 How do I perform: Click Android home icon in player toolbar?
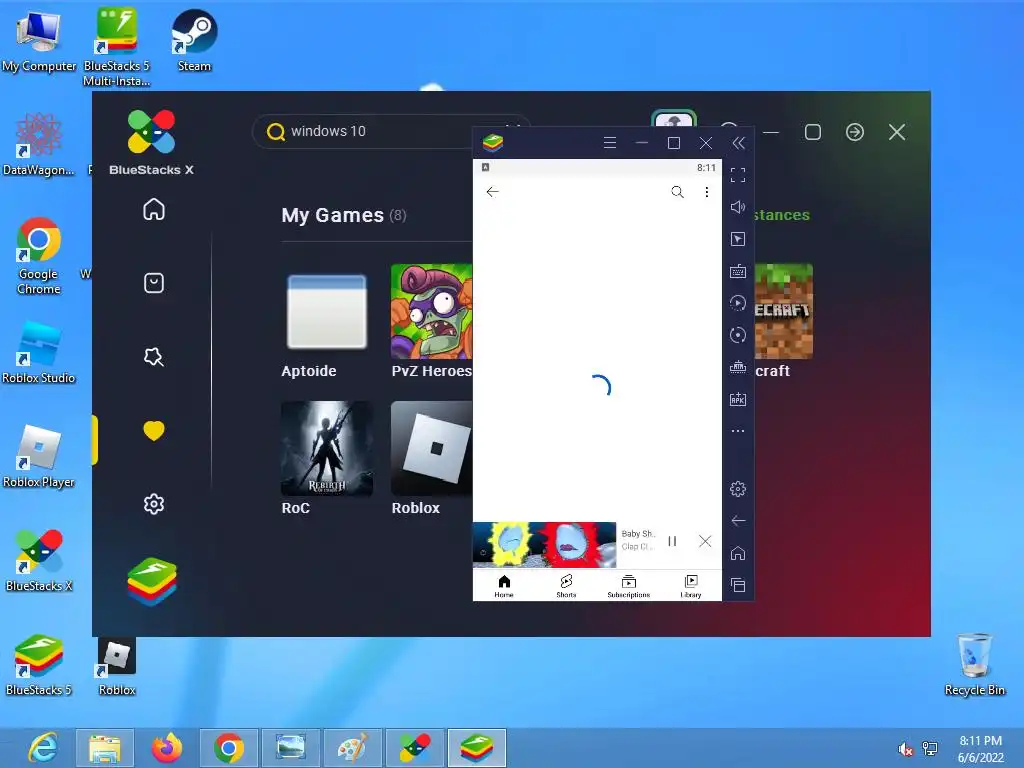click(738, 553)
